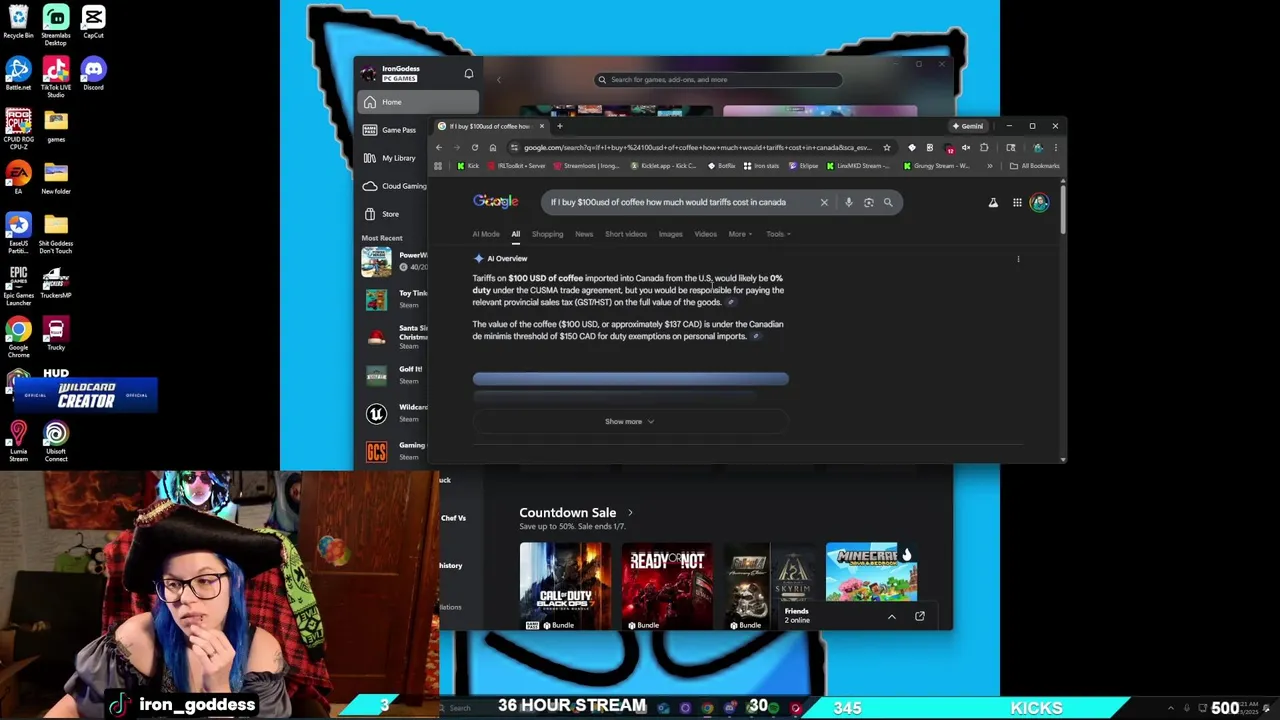Screen dimensions: 1280x720
Task: Open Home in the Xbox app sidebar
Action: (418, 102)
